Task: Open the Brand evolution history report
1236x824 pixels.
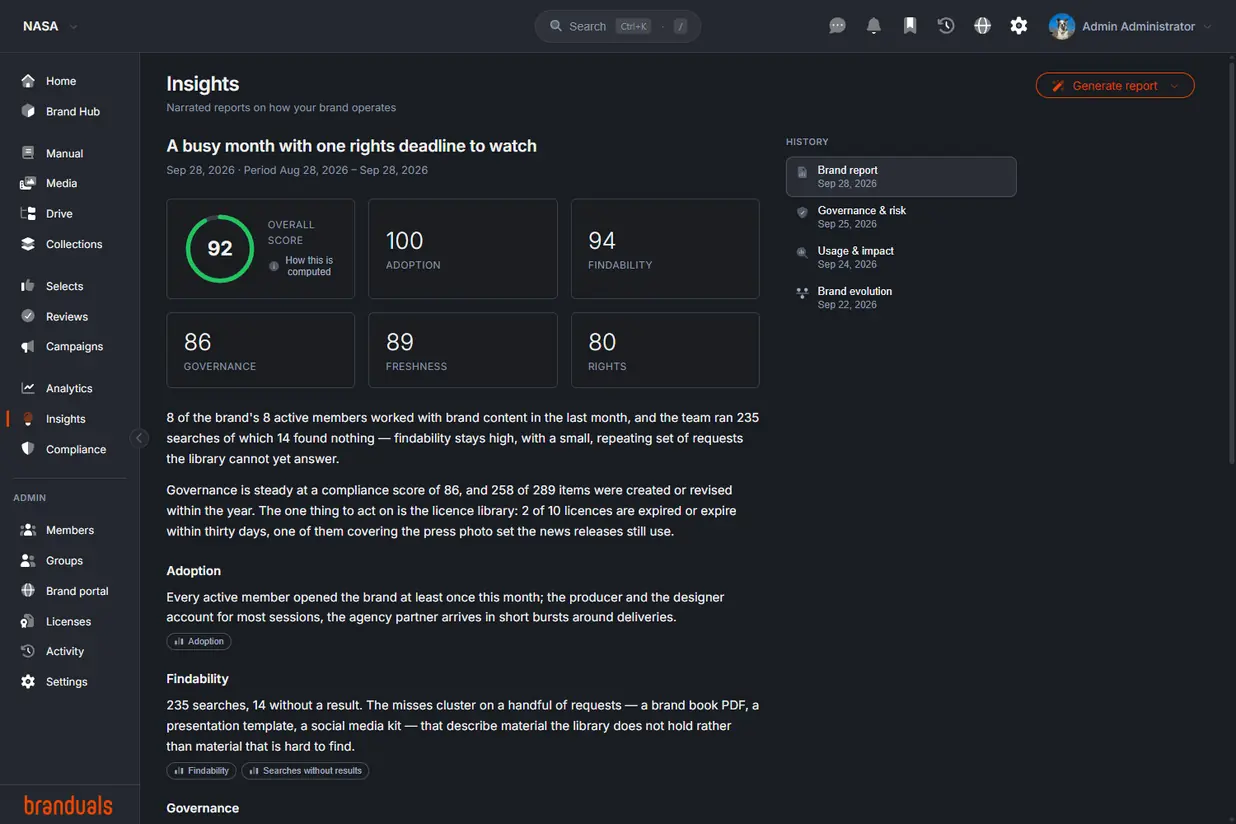Action: pos(901,297)
